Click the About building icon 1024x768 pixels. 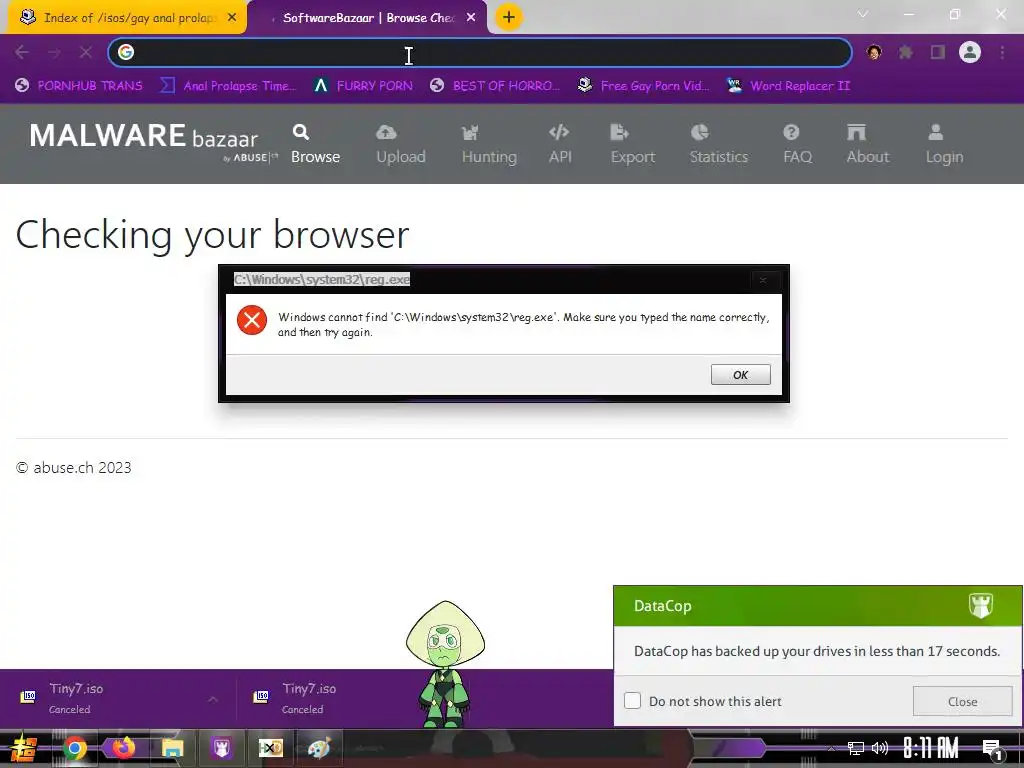856,133
